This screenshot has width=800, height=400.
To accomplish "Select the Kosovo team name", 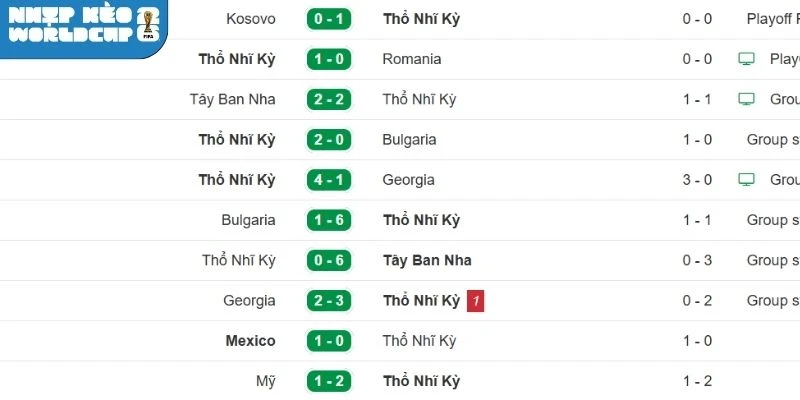I will 251,19.
